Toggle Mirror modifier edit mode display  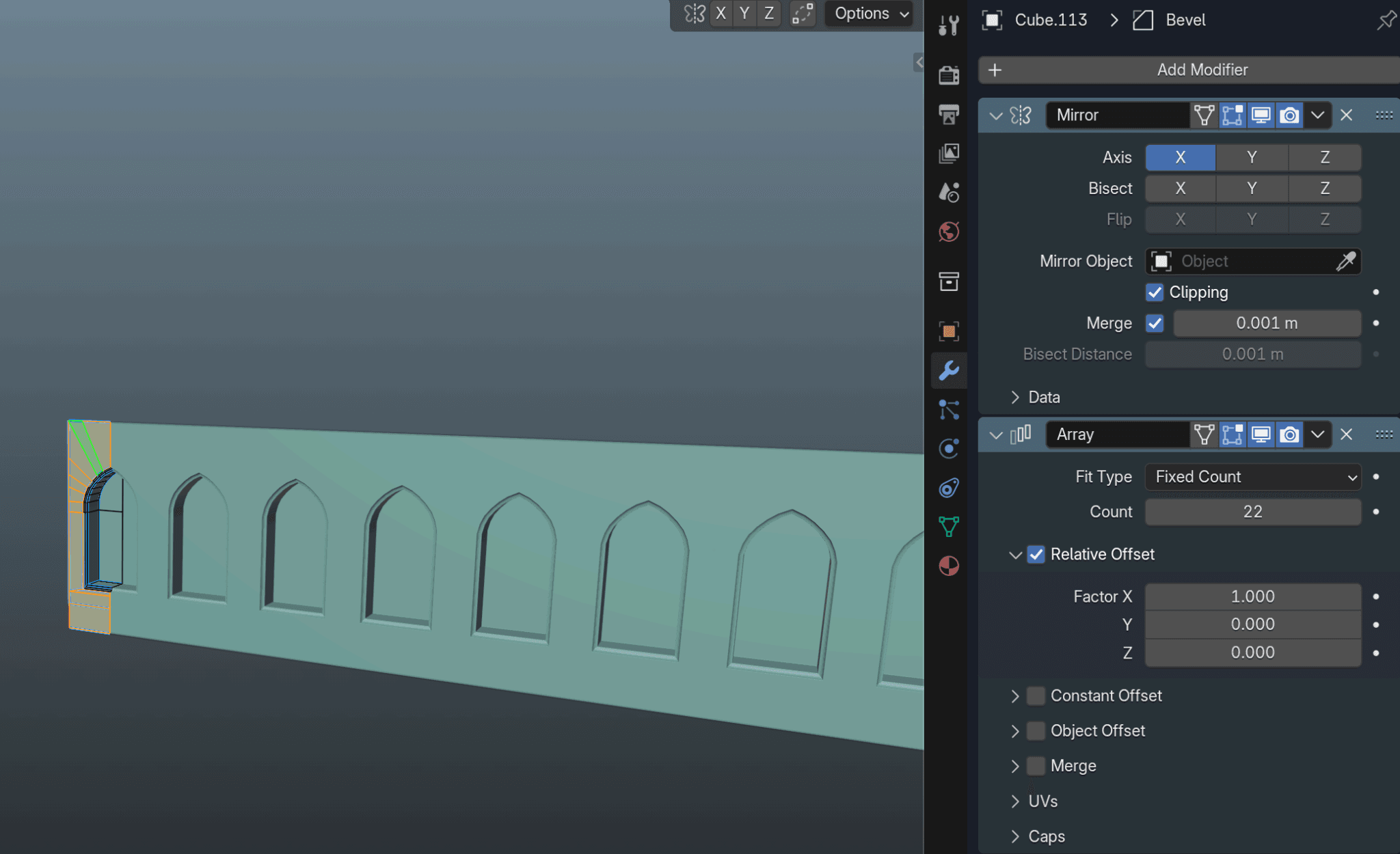[x=1233, y=115]
